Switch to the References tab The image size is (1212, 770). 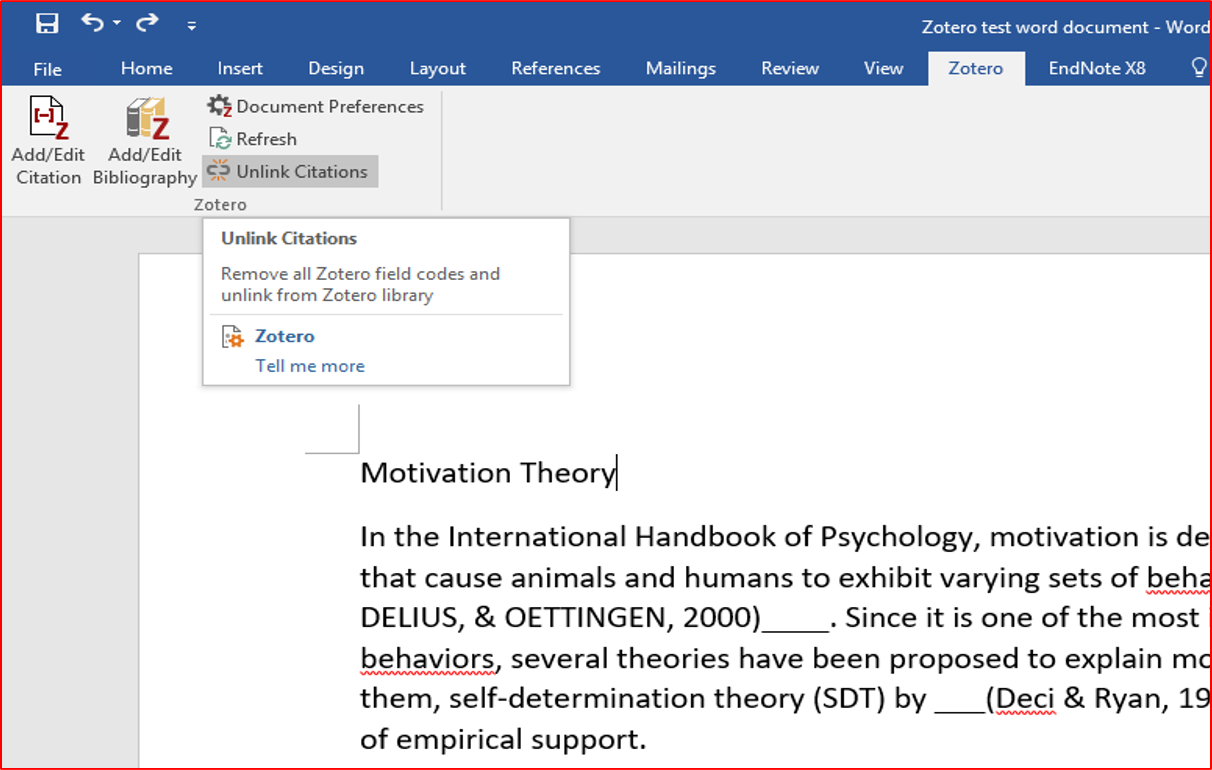556,68
